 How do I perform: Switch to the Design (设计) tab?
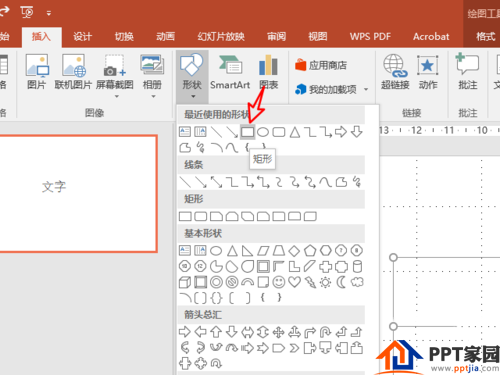coord(82,36)
